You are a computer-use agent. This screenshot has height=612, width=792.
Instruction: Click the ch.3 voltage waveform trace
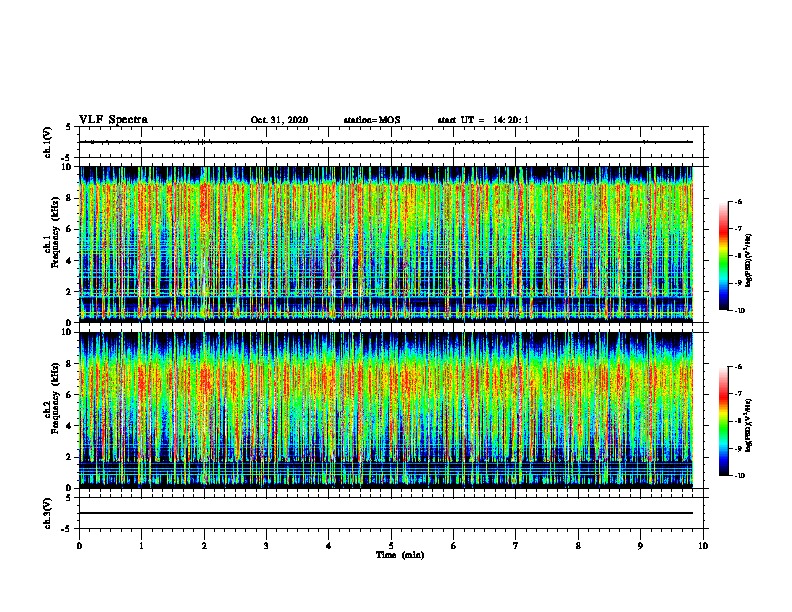point(386,513)
